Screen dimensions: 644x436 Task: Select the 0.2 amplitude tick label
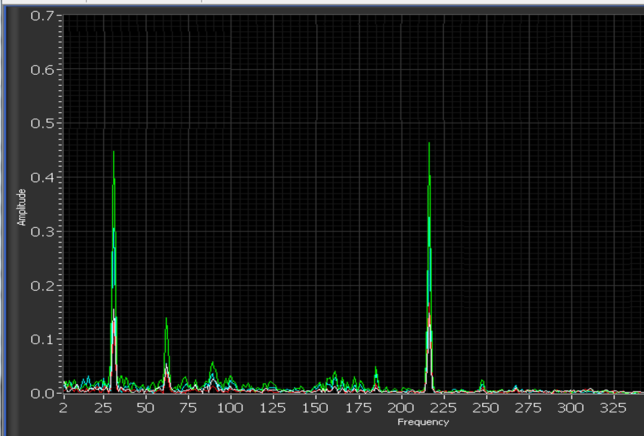(42, 286)
